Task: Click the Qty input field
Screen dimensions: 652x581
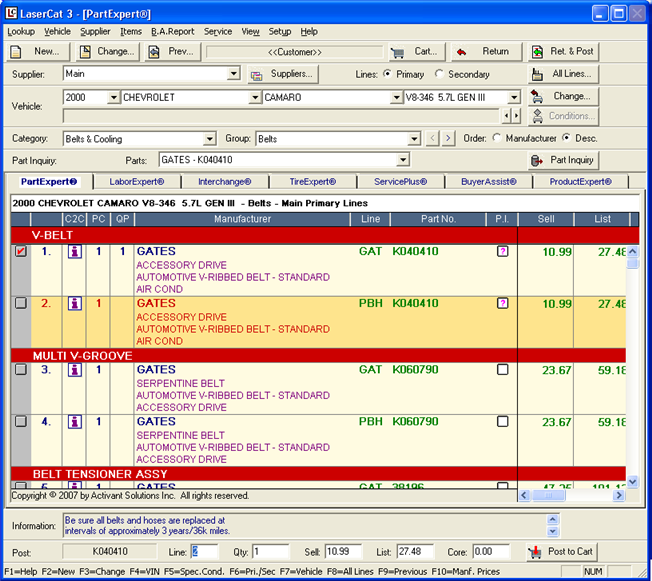Action: 270,552
